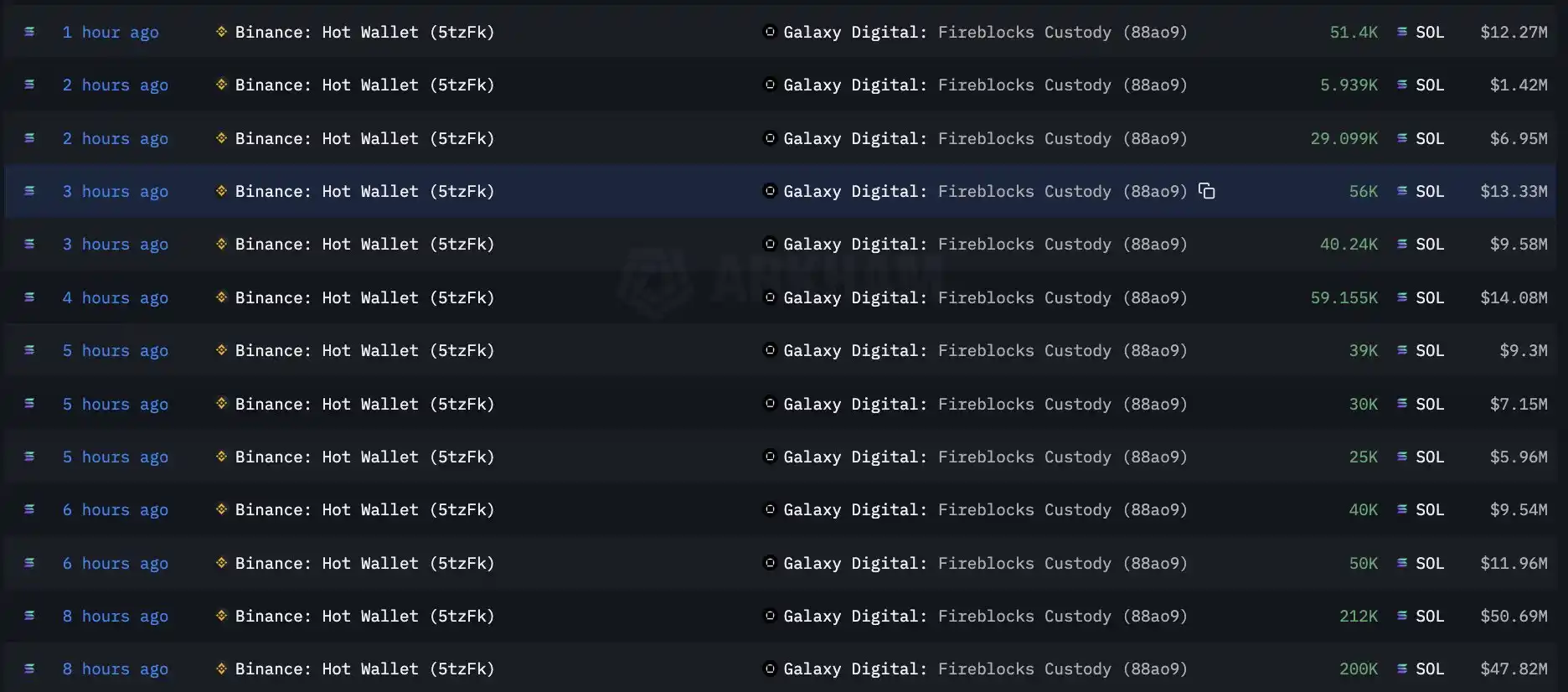Screen dimensions: 1568x692
Task: Open Galaxy Digital entity in the 40.24K row
Action: click(854, 244)
